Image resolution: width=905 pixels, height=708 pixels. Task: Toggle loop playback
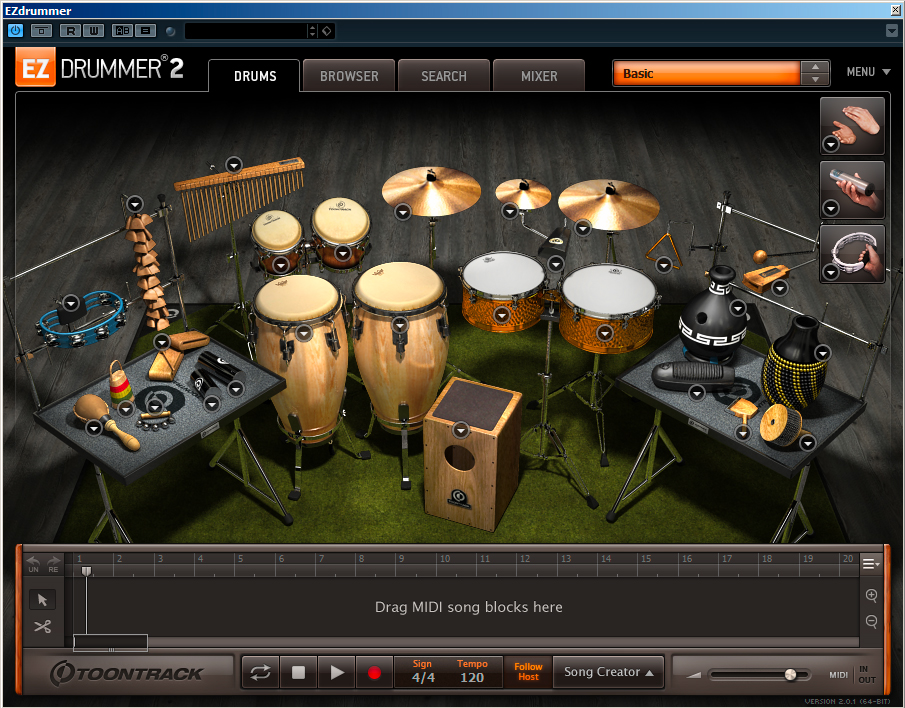(260, 672)
